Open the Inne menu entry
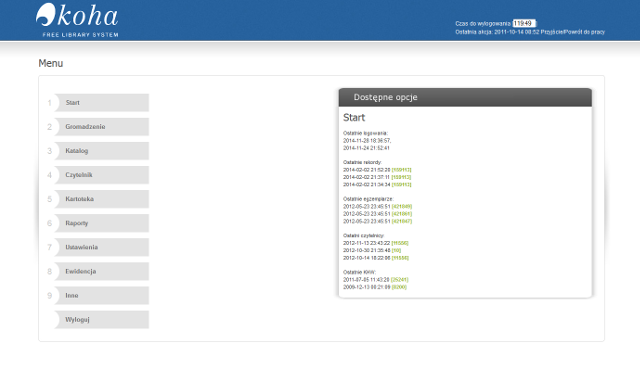 pyautogui.click(x=102, y=295)
